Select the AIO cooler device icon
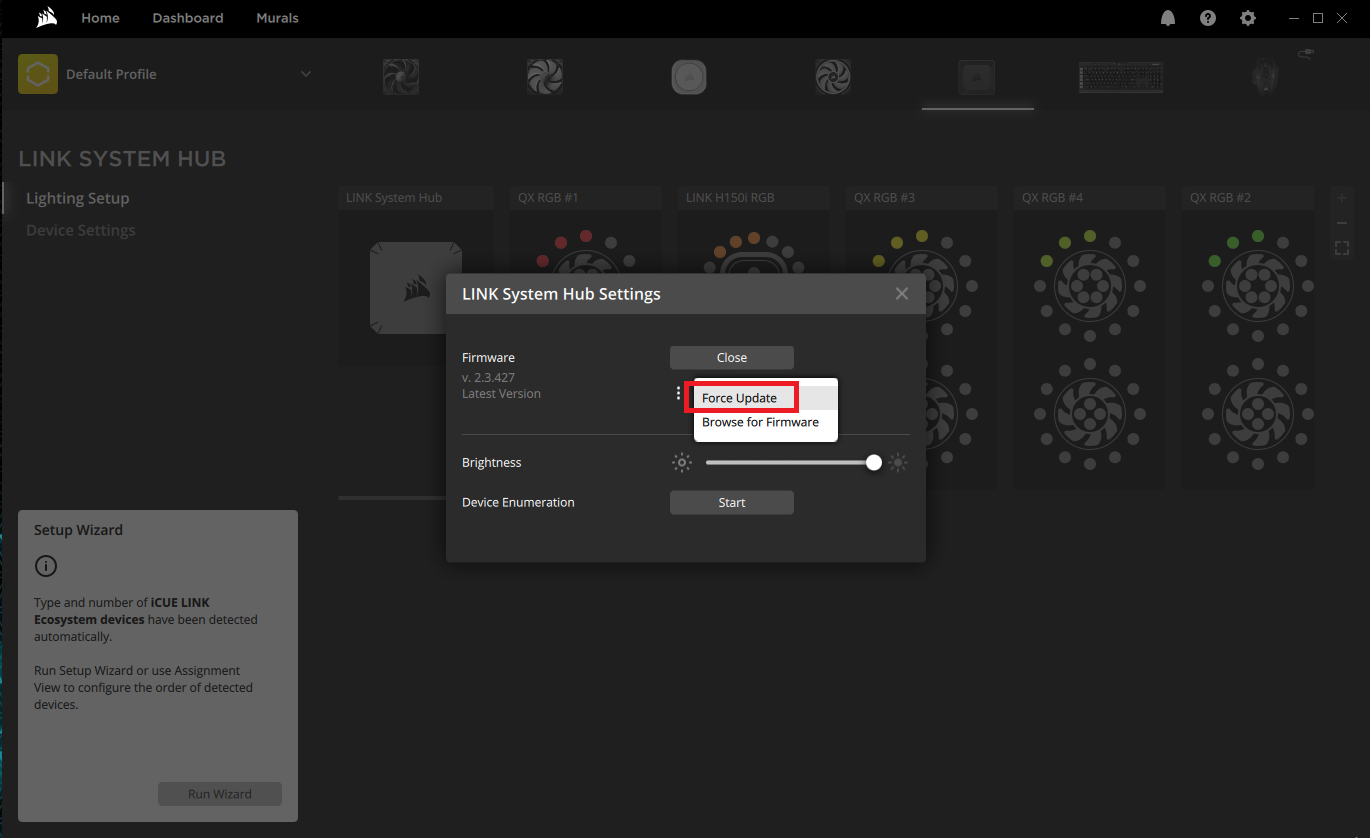Viewport: 1370px width, 838px height. point(689,77)
